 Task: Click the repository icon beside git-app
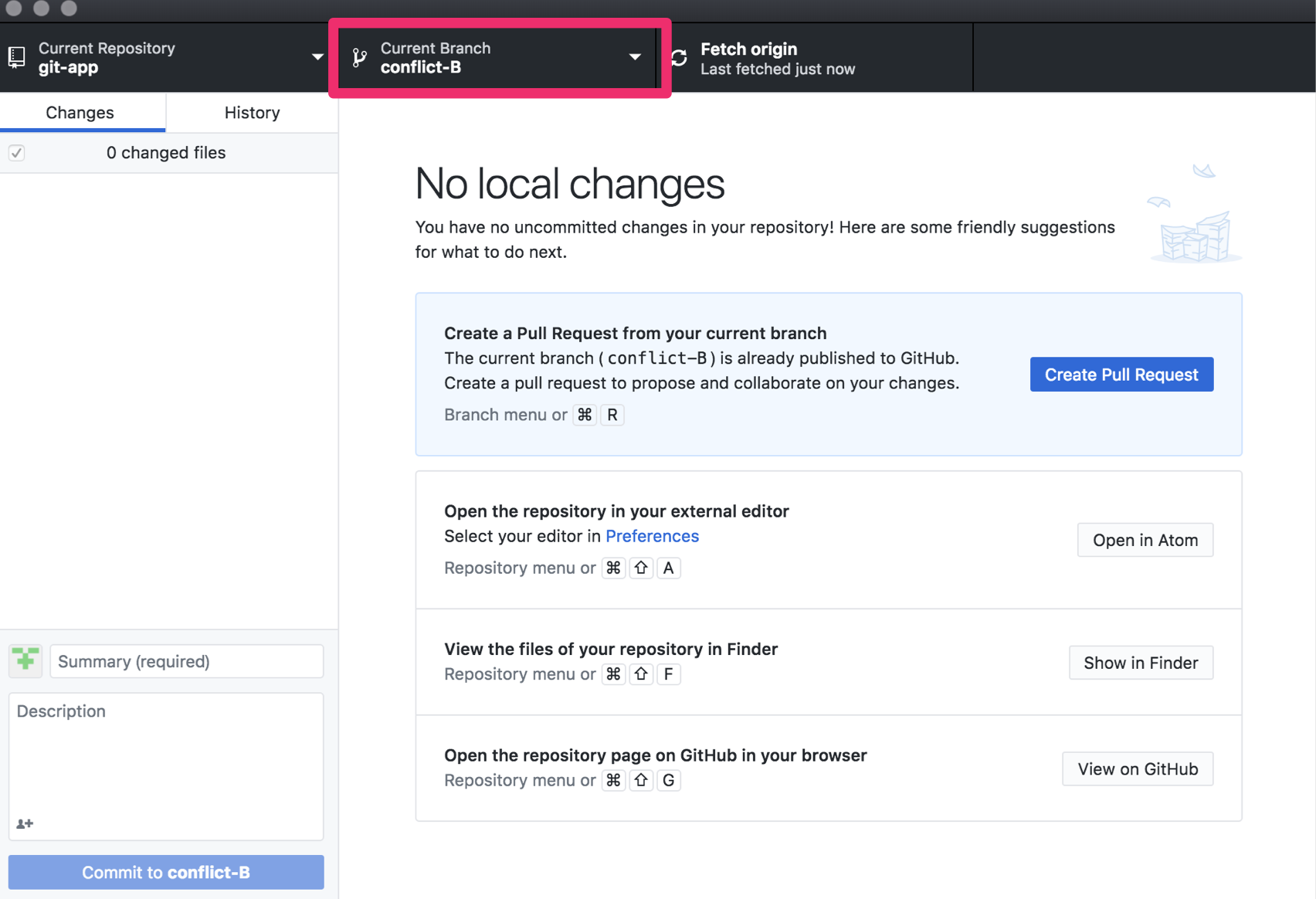click(x=16, y=57)
